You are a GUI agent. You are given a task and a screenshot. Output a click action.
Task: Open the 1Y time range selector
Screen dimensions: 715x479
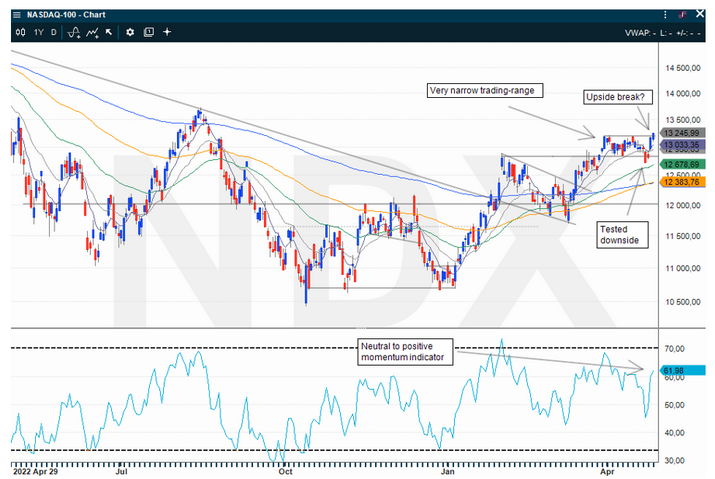(x=39, y=32)
